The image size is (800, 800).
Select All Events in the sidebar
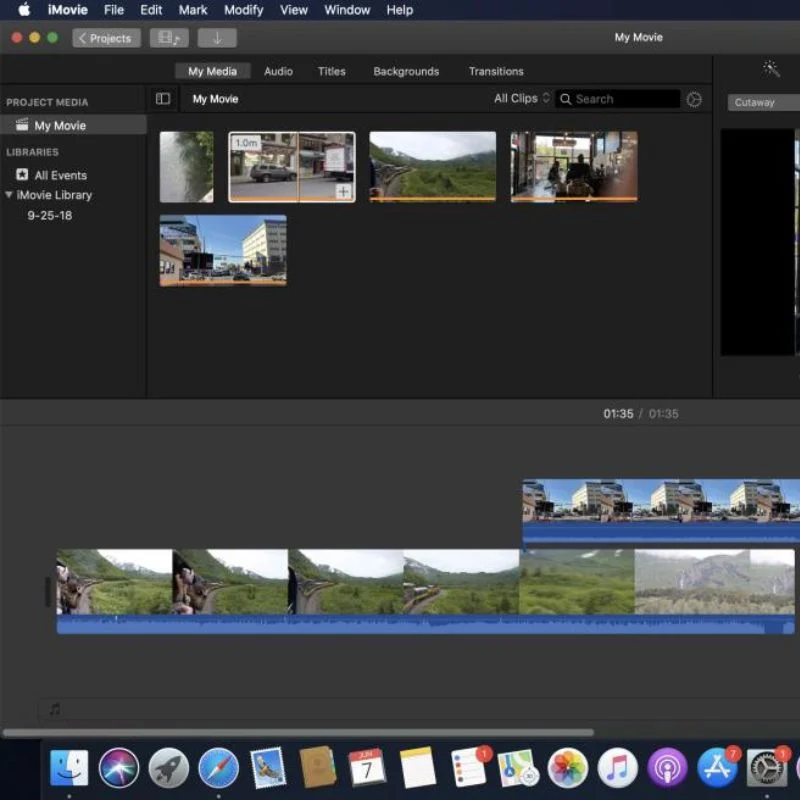click(60, 175)
